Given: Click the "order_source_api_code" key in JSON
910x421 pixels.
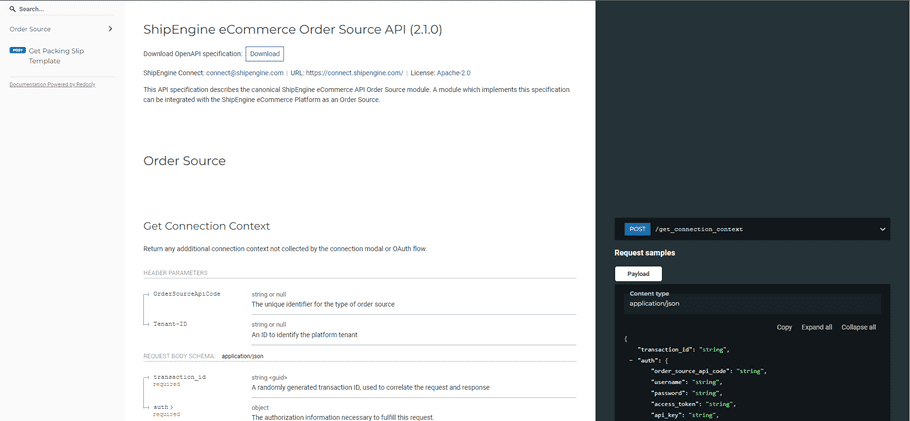Looking at the screenshot, I should pyautogui.click(x=690, y=371).
